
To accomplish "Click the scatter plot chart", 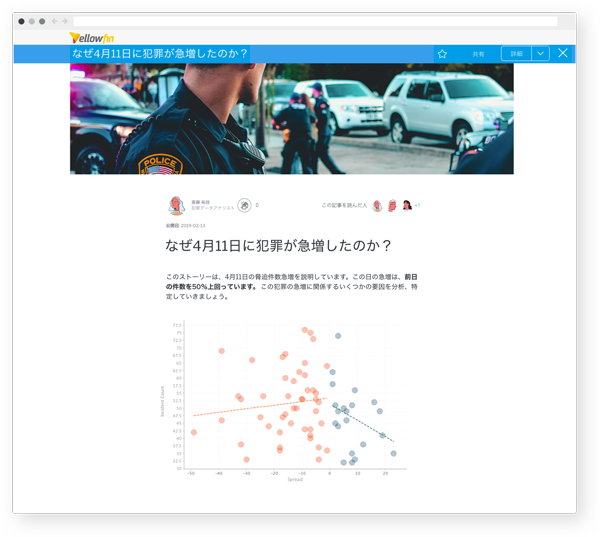I will click(290, 400).
